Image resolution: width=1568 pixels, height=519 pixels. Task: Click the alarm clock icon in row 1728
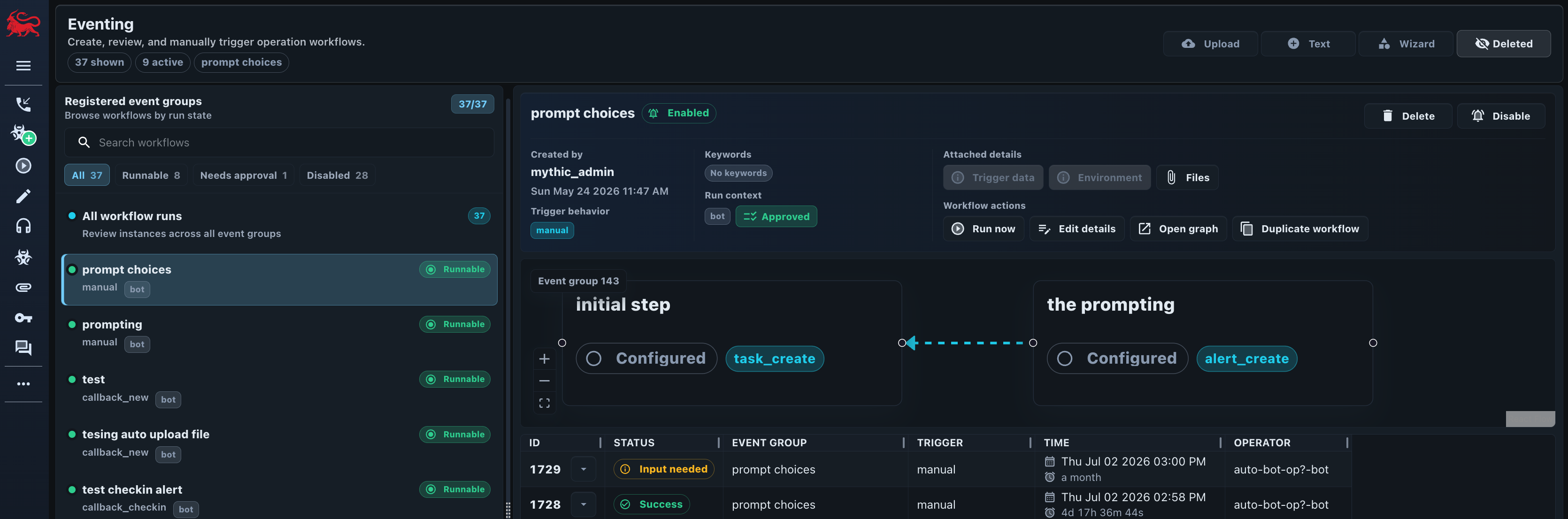click(x=1049, y=512)
